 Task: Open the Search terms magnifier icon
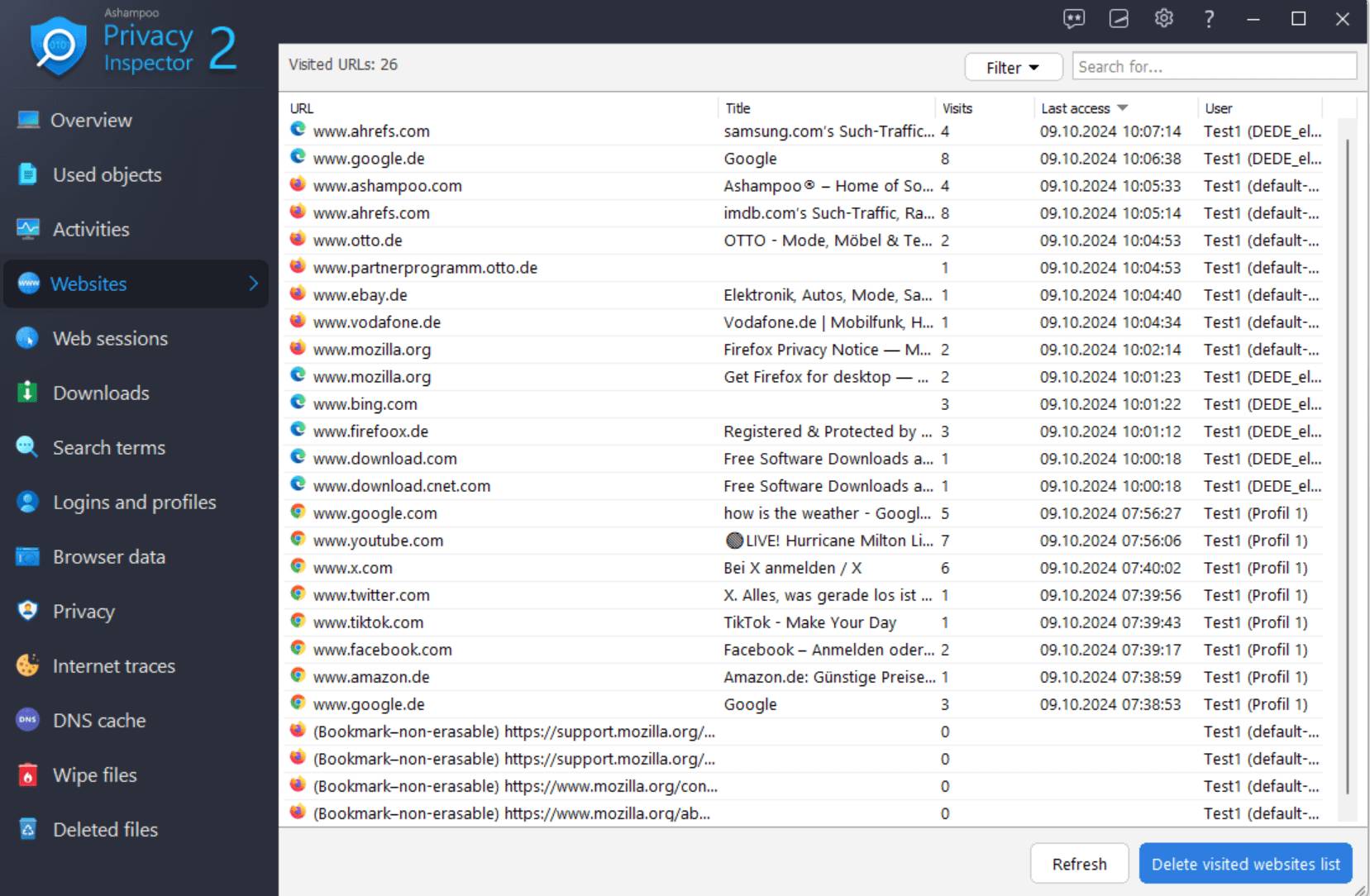click(x=27, y=447)
